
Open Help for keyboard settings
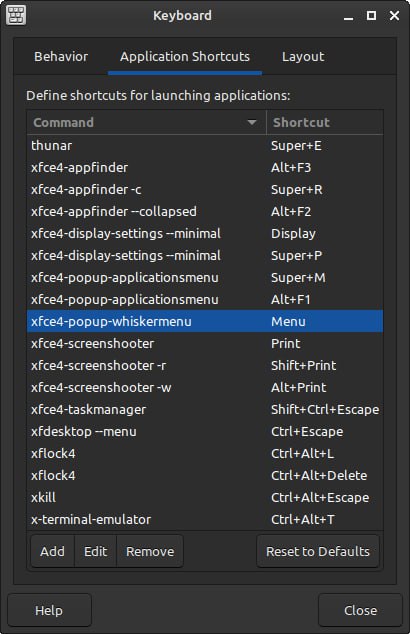[x=49, y=610]
